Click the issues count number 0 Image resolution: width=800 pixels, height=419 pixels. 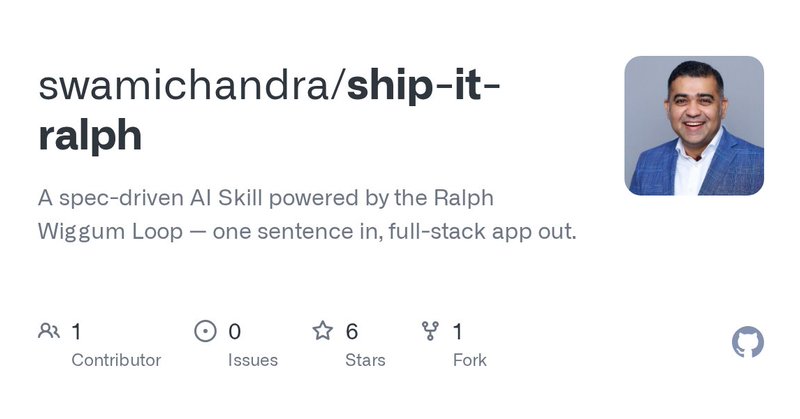pyautogui.click(x=235, y=331)
